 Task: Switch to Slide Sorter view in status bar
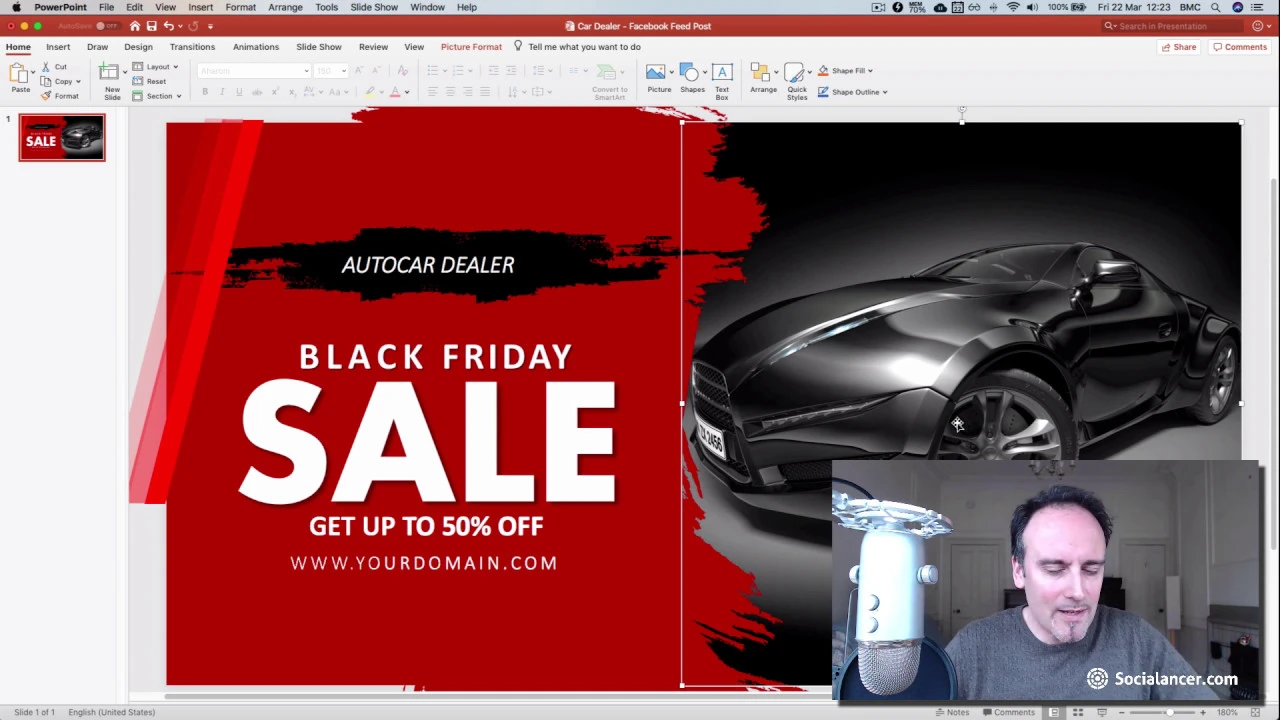tap(1078, 712)
